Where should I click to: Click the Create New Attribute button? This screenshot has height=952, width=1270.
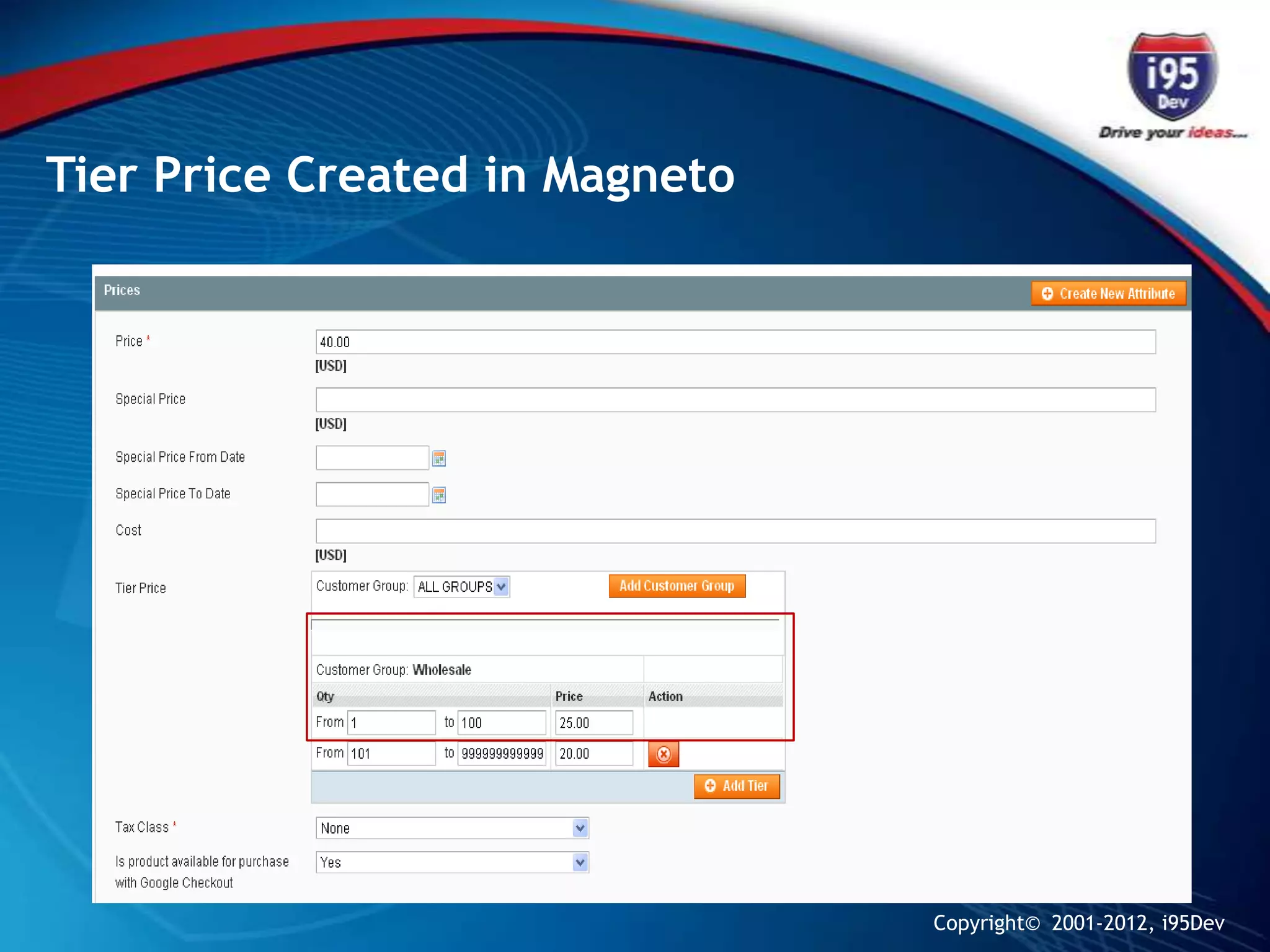point(1109,293)
